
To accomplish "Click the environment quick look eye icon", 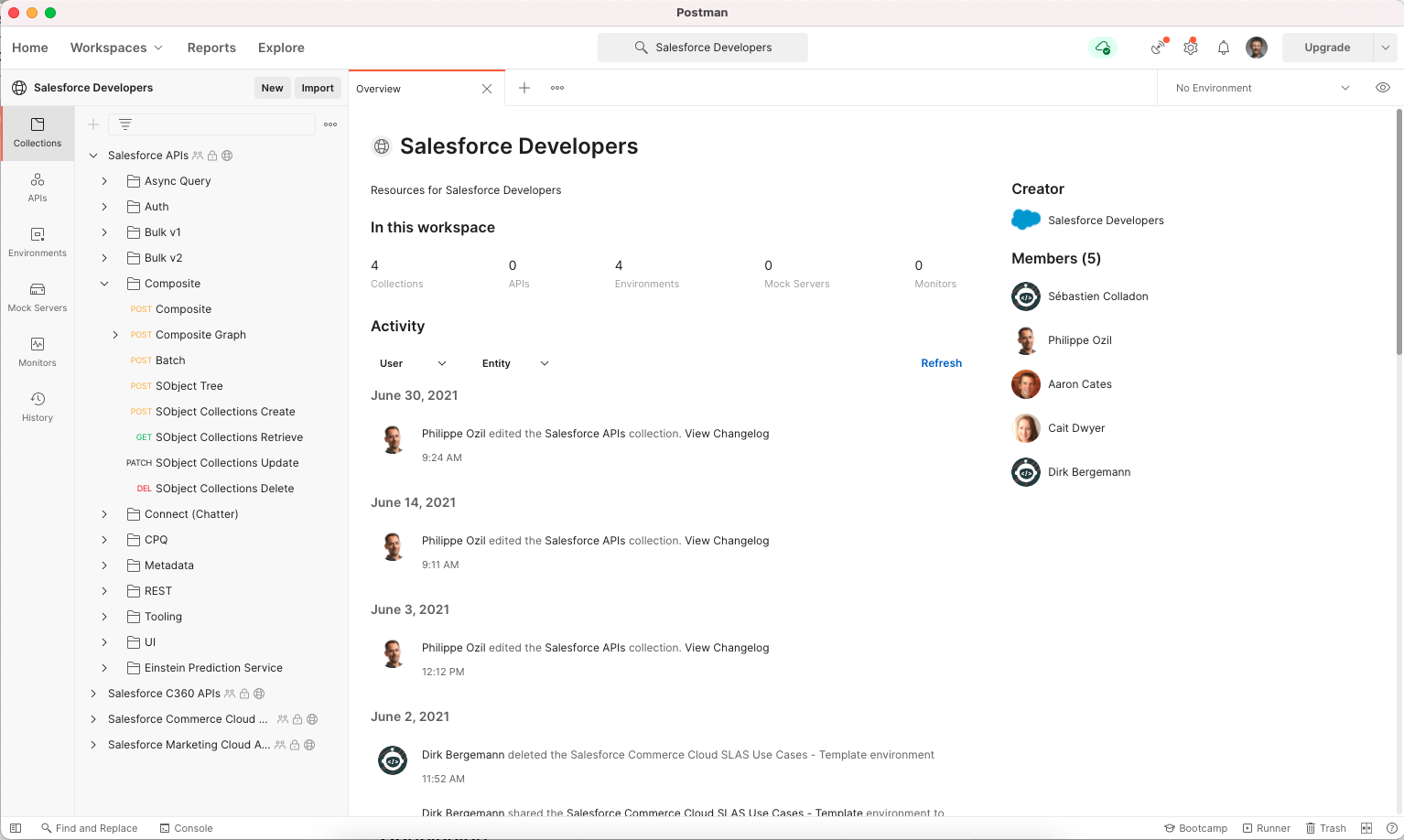I will pyautogui.click(x=1383, y=88).
